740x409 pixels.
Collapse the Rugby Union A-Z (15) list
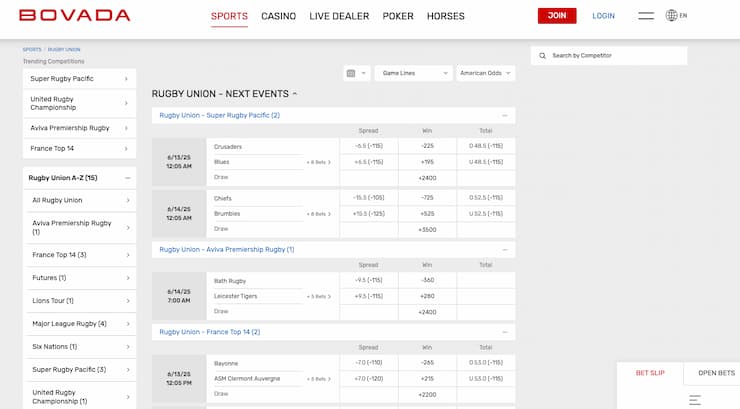[x=127, y=178]
